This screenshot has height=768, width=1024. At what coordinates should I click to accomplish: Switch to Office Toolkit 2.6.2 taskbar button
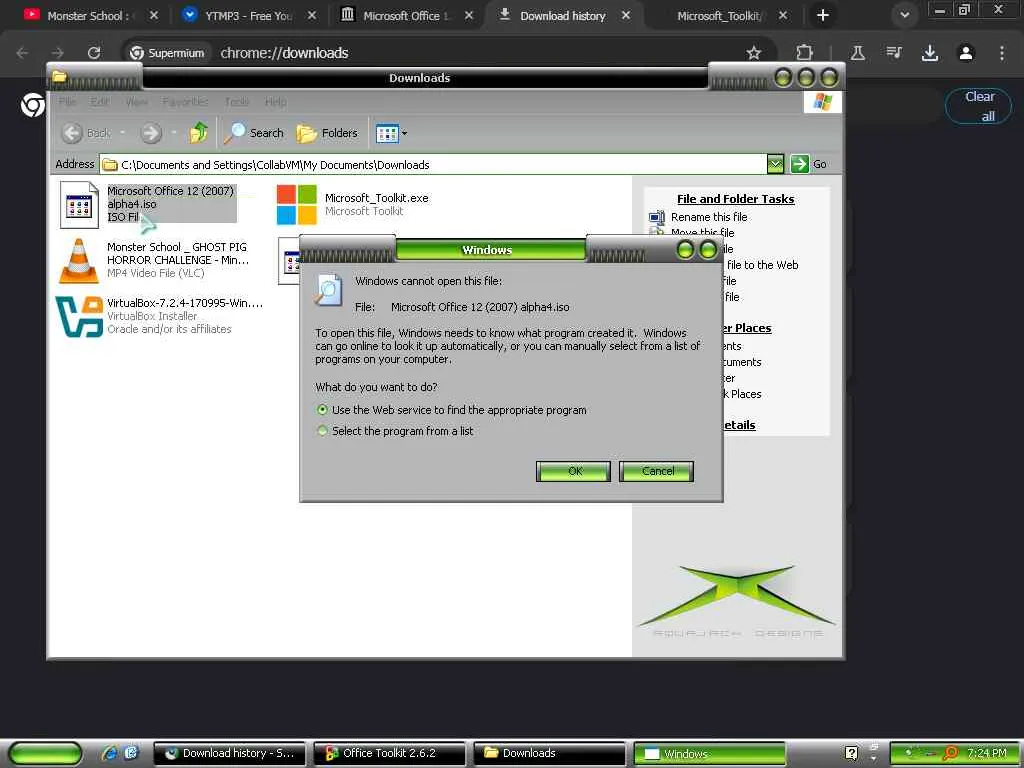coord(389,753)
